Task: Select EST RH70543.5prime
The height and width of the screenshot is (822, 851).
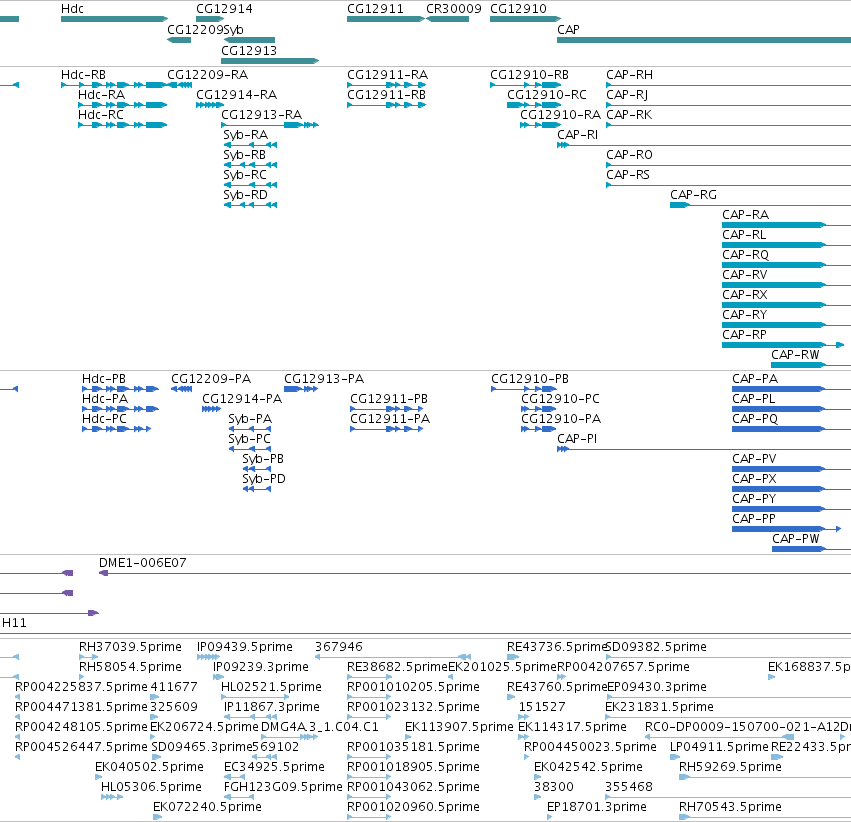Action: coord(765,817)
